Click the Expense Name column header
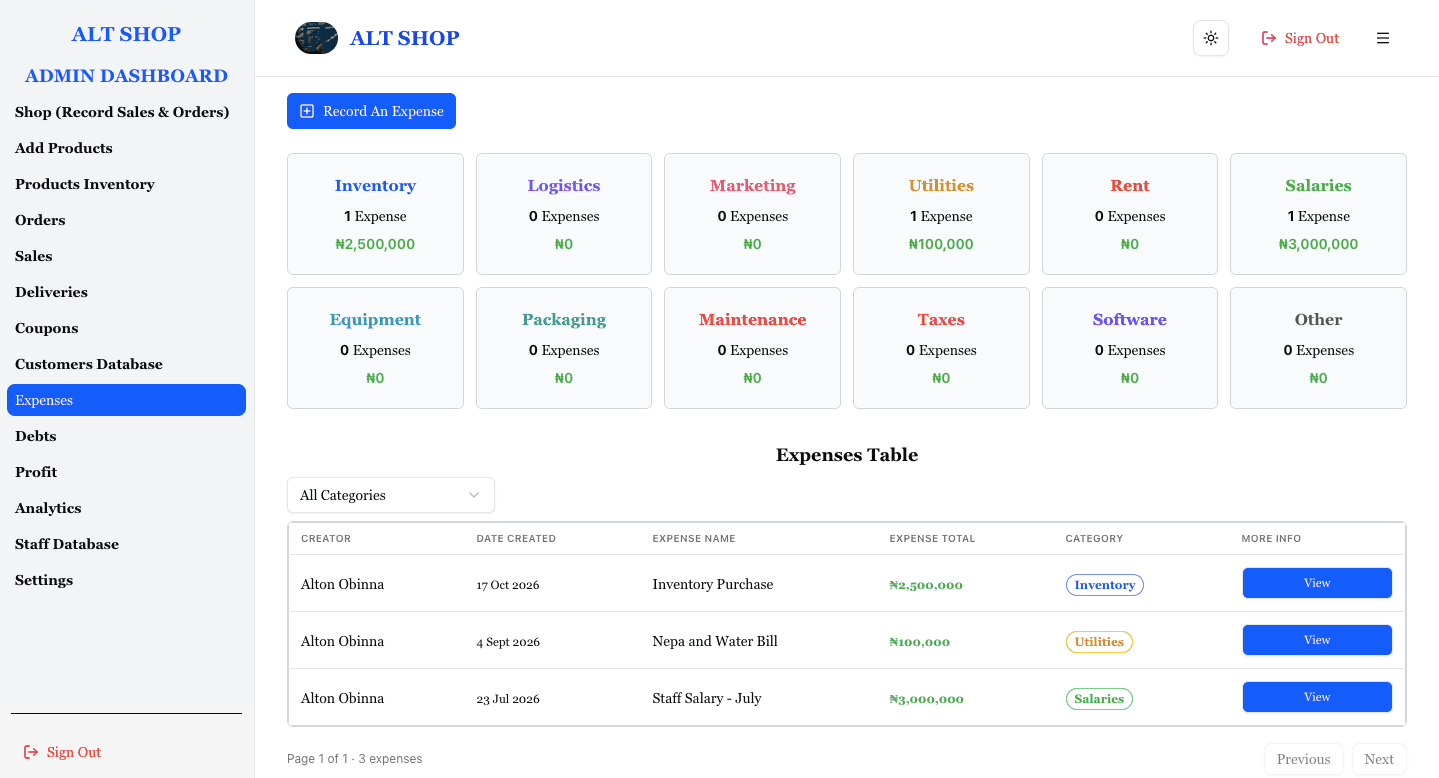Screen dimensions: 1439x778 pyautogui.click(x=694, y=538)
